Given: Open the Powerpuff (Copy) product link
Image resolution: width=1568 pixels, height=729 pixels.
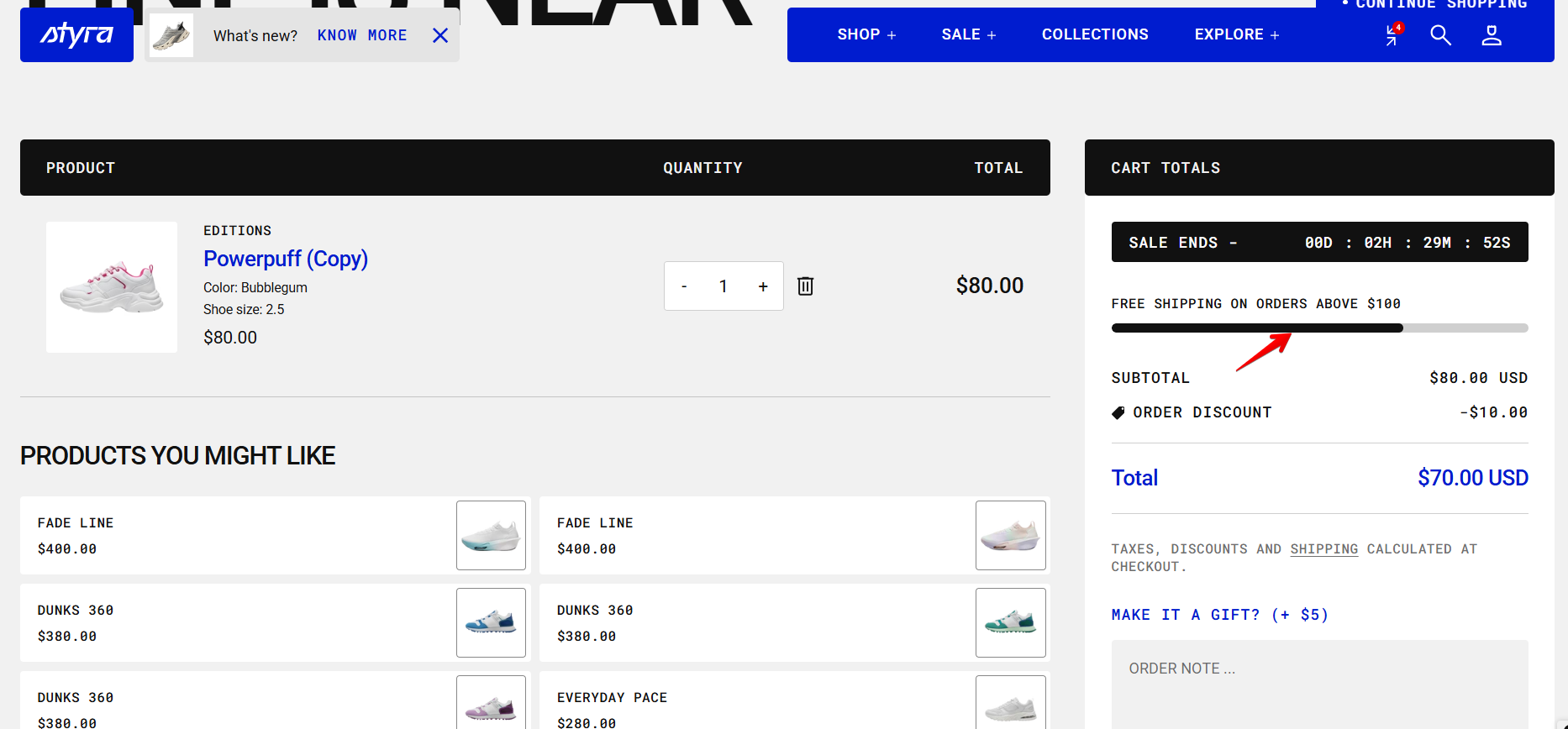Looking at the screenshot, I should click(285, 259).
